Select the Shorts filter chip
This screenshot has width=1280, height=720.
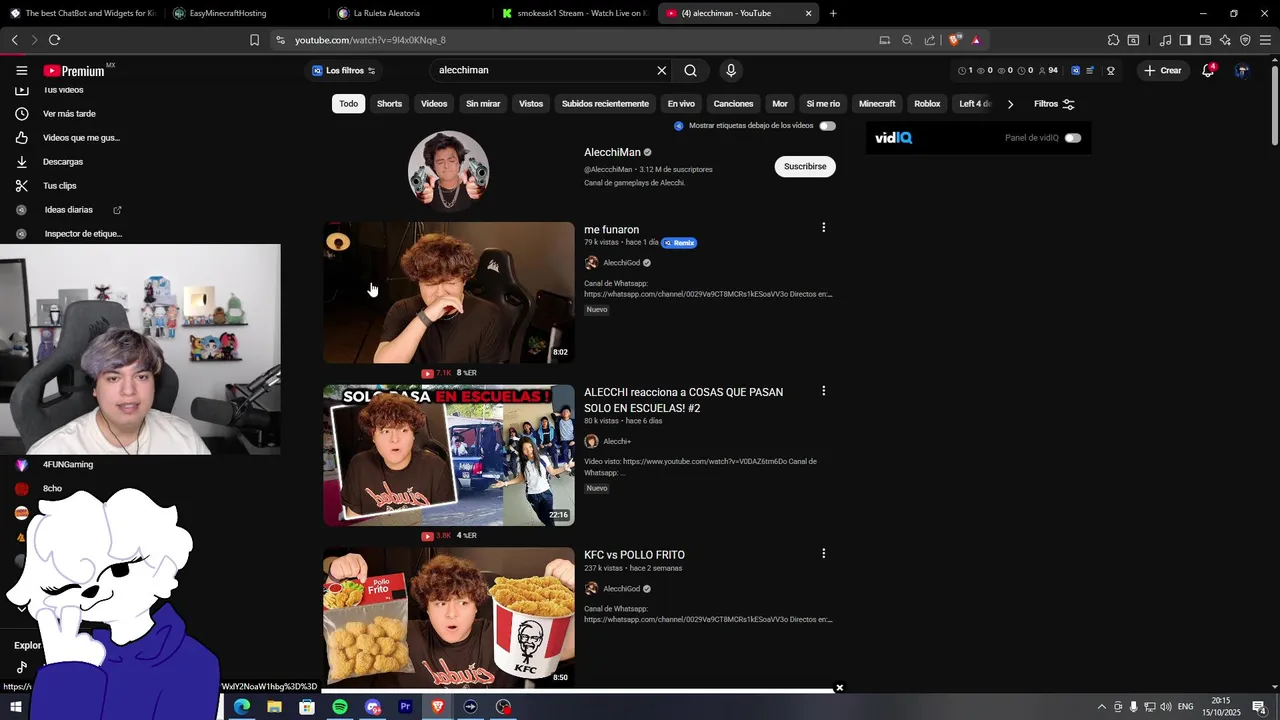[x=389, y=104]
